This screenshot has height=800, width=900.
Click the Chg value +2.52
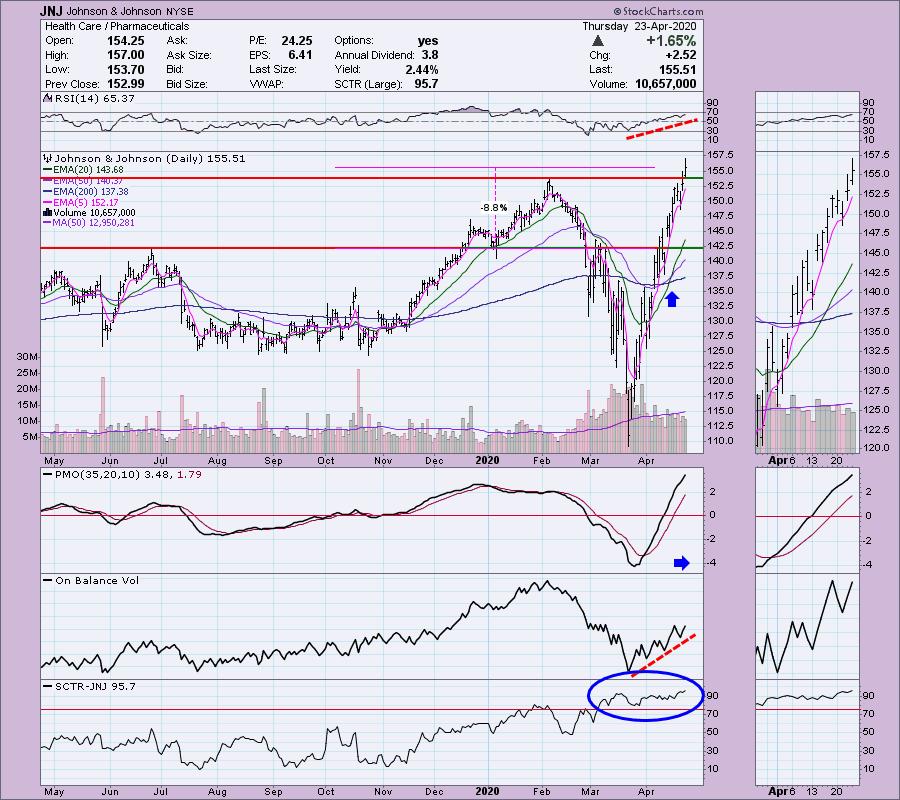pos(679,55)
